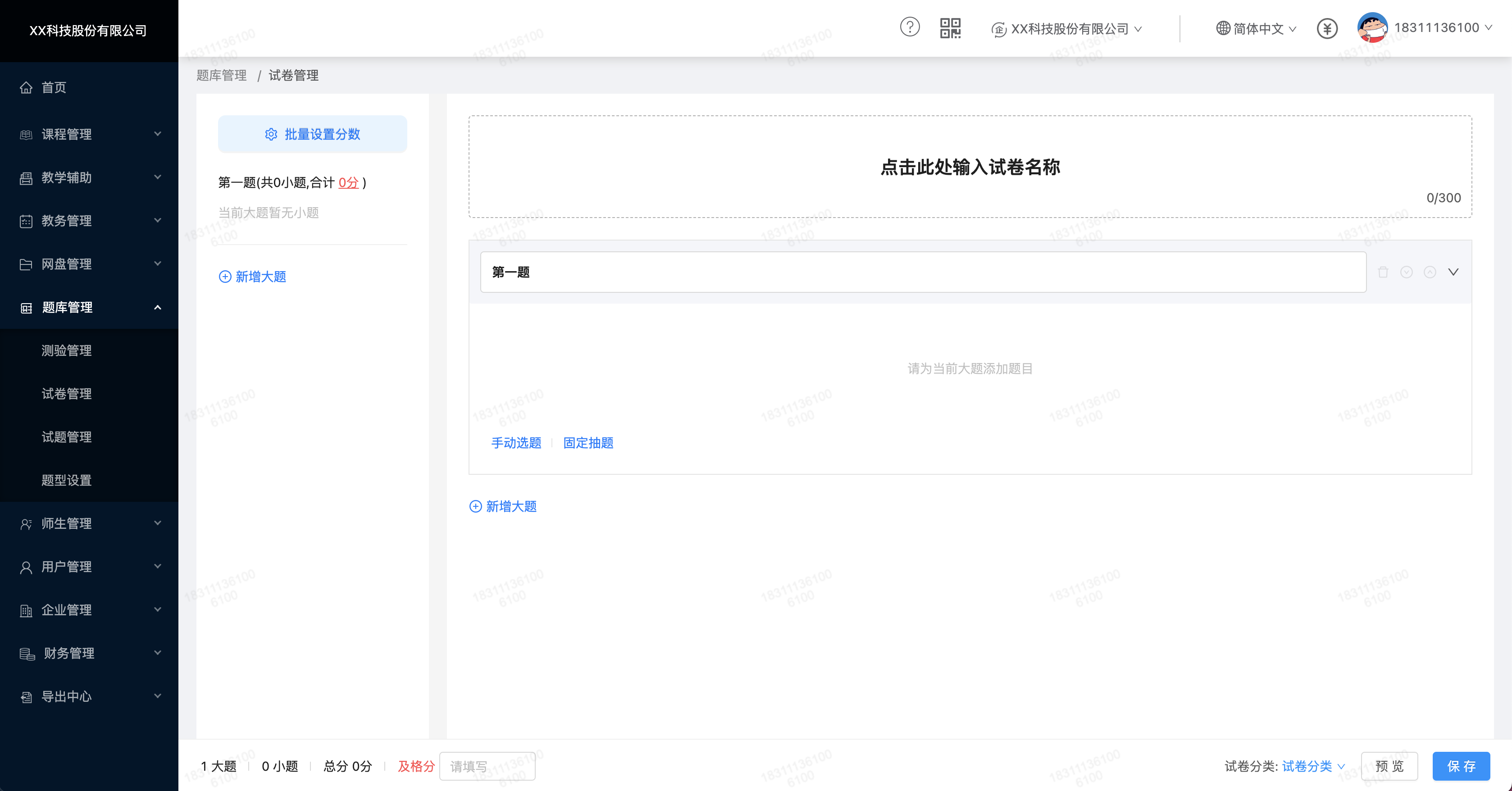The image size is (1512, 791).
Task: Click the 批量设置分数 button
Action: pyautogui.click(x=312, y=134)
